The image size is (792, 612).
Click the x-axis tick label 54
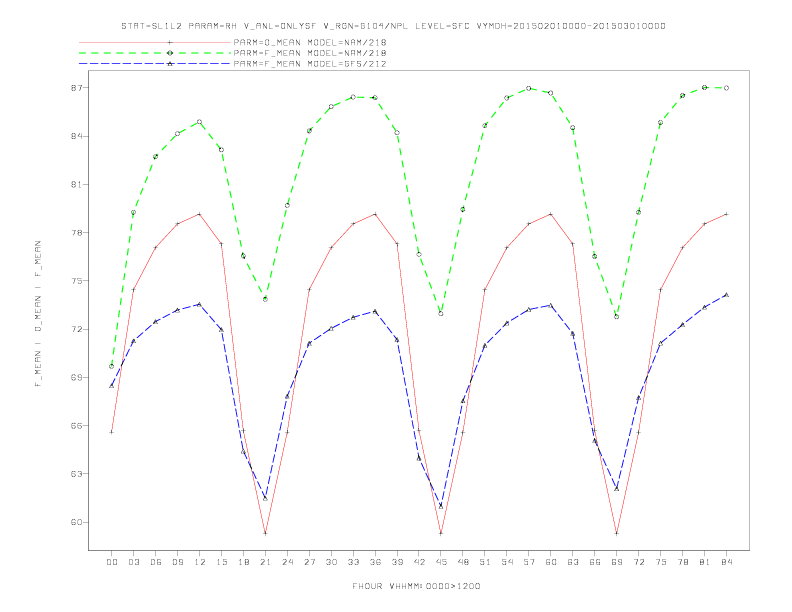pos(507,562)
